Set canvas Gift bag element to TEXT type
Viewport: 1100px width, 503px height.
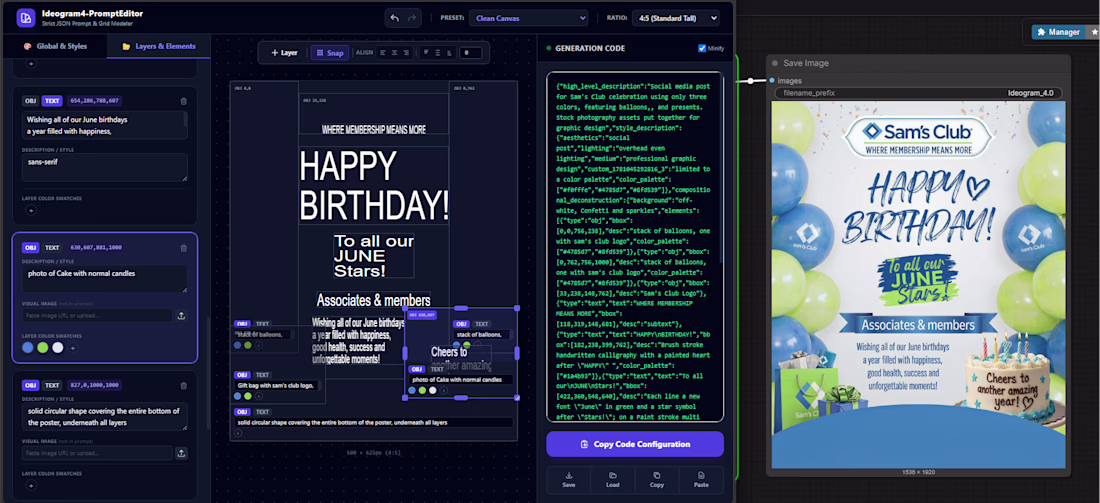point(262,375)
